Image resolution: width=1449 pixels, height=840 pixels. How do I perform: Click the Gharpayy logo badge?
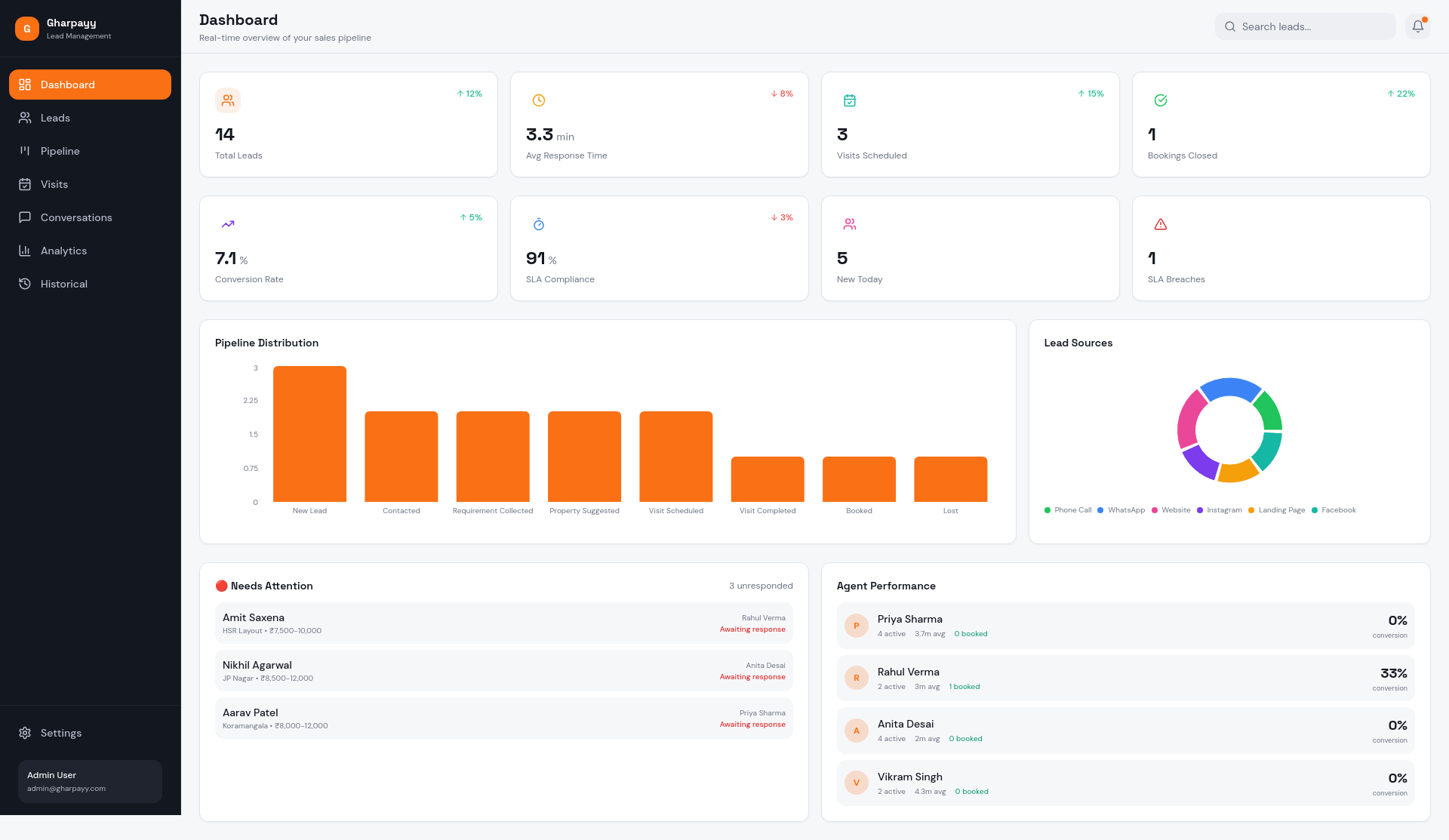tap(27, 29)
